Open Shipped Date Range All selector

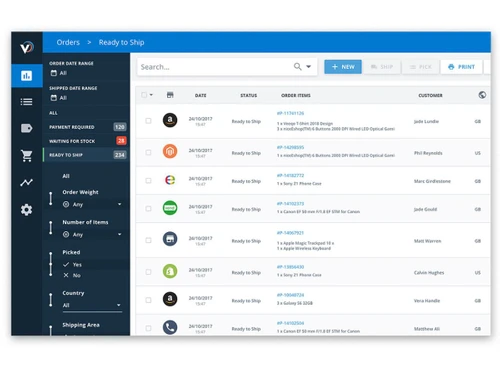coord(59,98)
